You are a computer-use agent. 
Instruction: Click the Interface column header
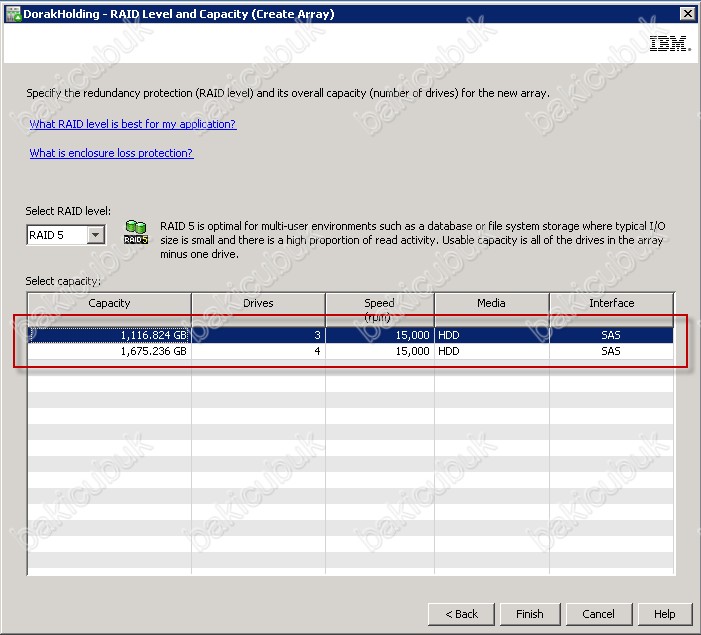point(612,309)
